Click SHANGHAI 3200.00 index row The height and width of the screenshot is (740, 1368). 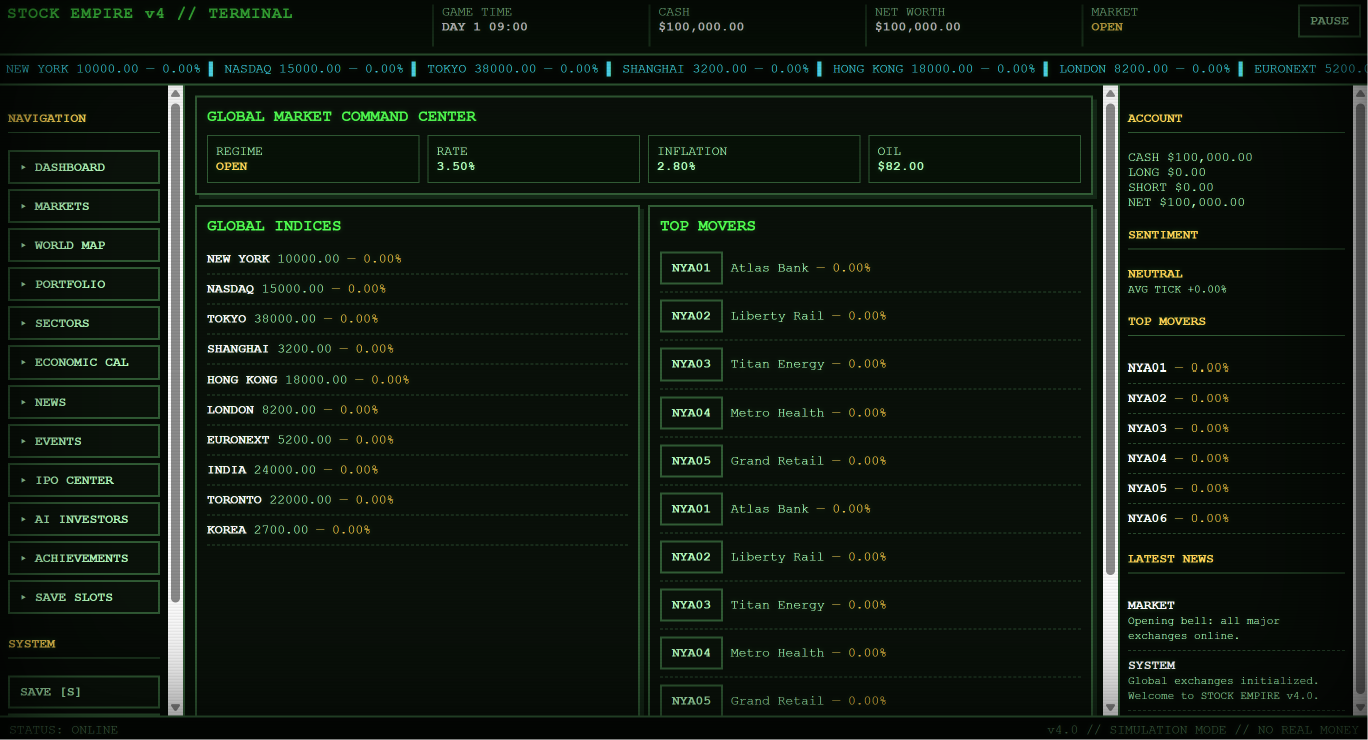point(417,349)
